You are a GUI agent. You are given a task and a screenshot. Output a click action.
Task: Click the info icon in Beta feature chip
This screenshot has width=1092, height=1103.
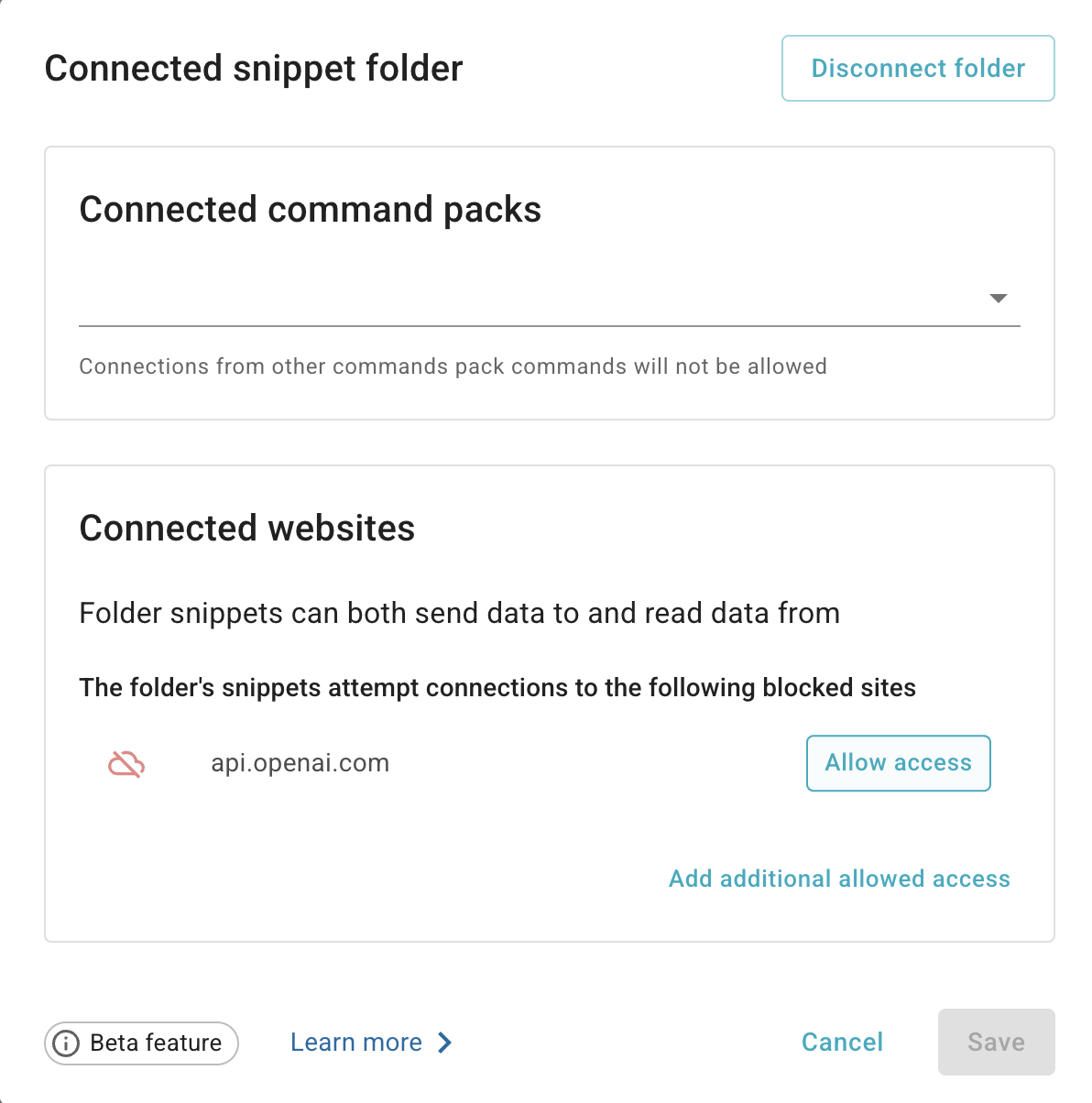pos(66,1043)
